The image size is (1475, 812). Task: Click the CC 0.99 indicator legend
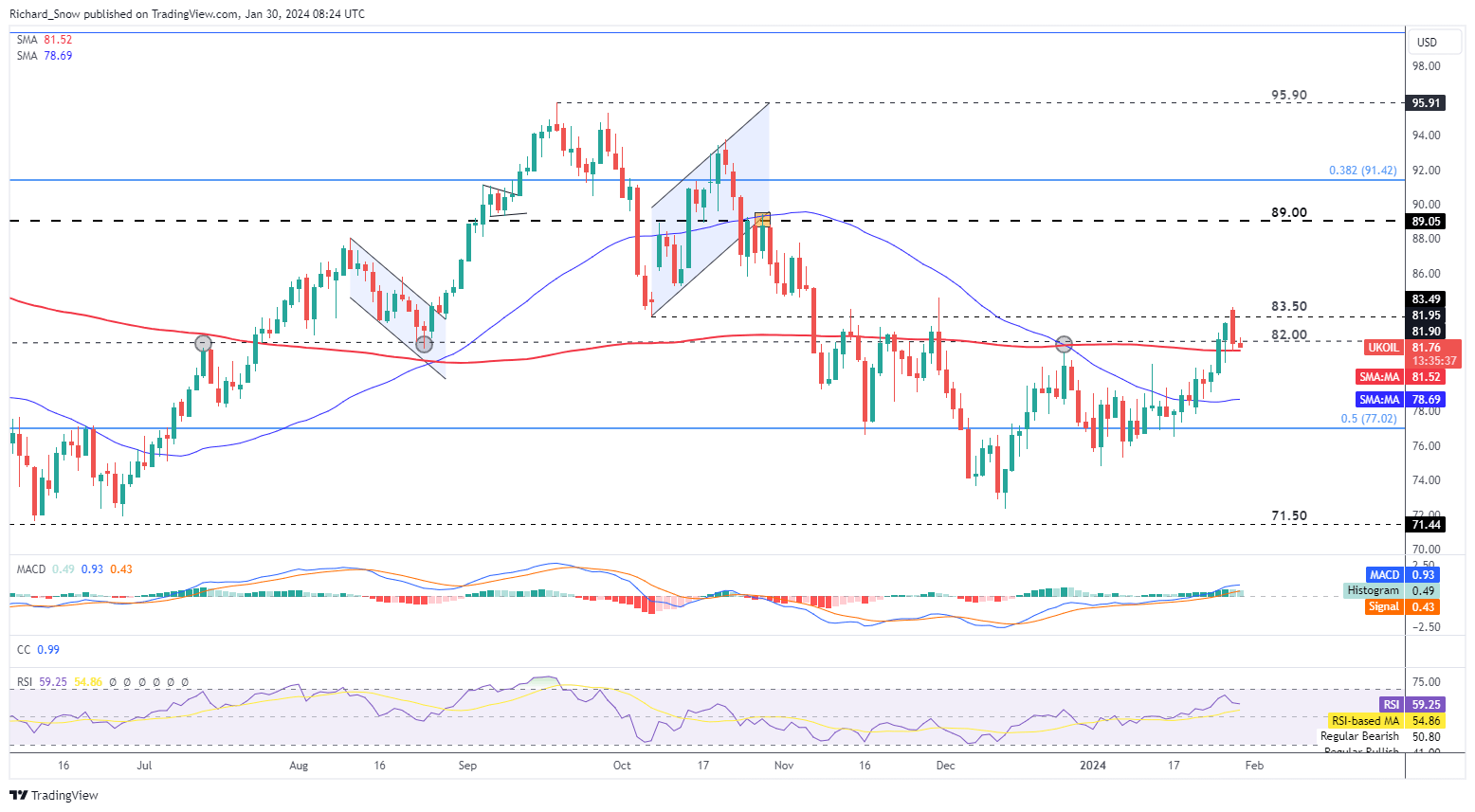(x=38, y=650)
